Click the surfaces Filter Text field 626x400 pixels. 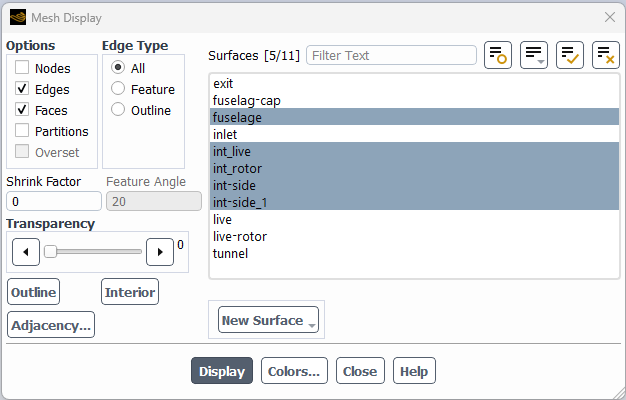coord(391,55)
